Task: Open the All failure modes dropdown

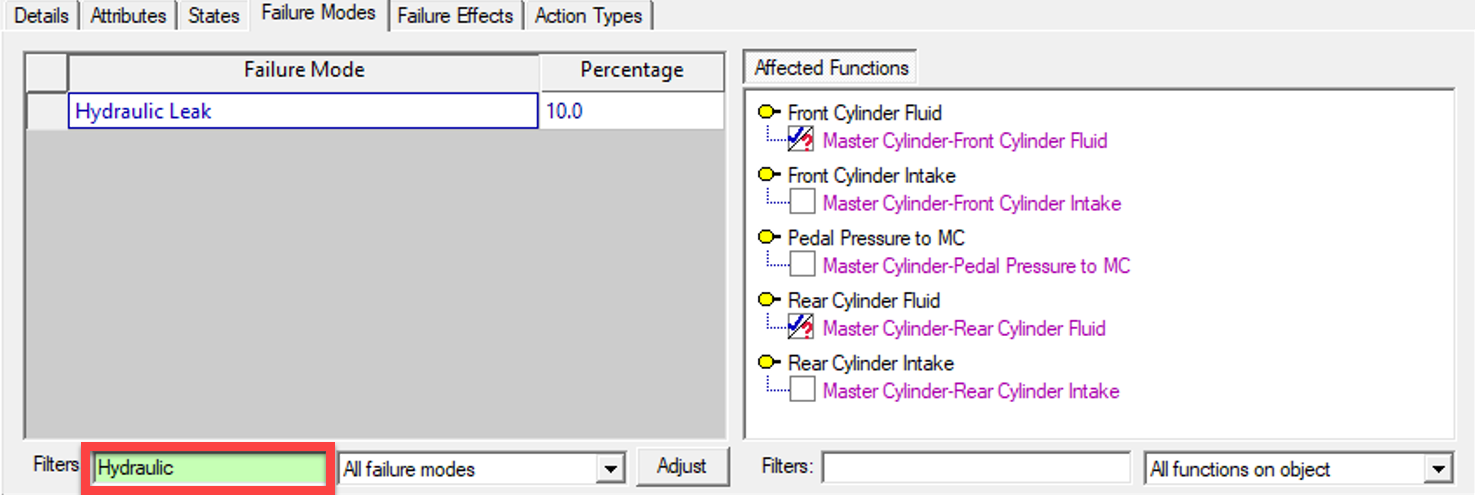Action: (x=609, y=468)
